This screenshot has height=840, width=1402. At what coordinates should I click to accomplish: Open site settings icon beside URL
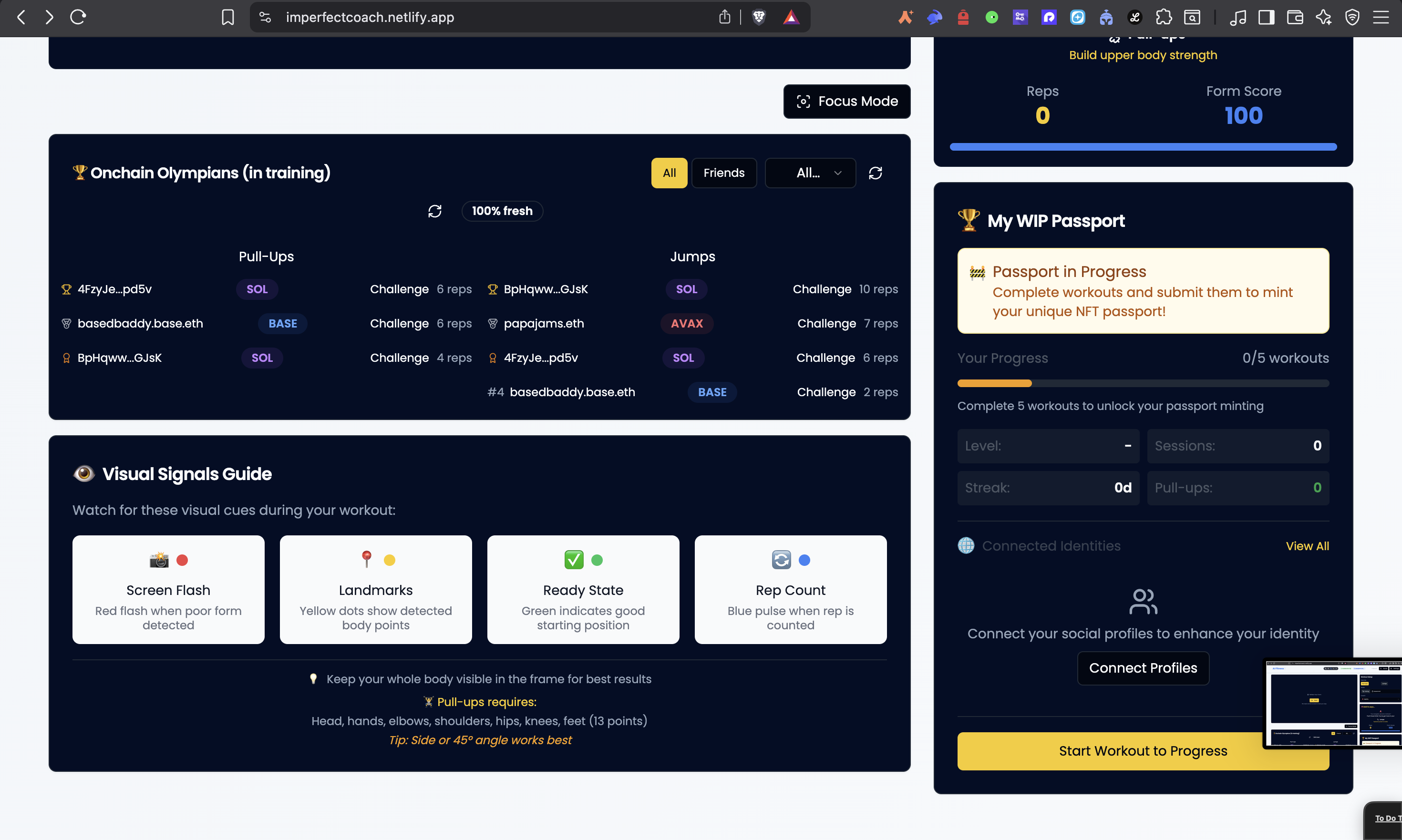click(x=265, y=17)
